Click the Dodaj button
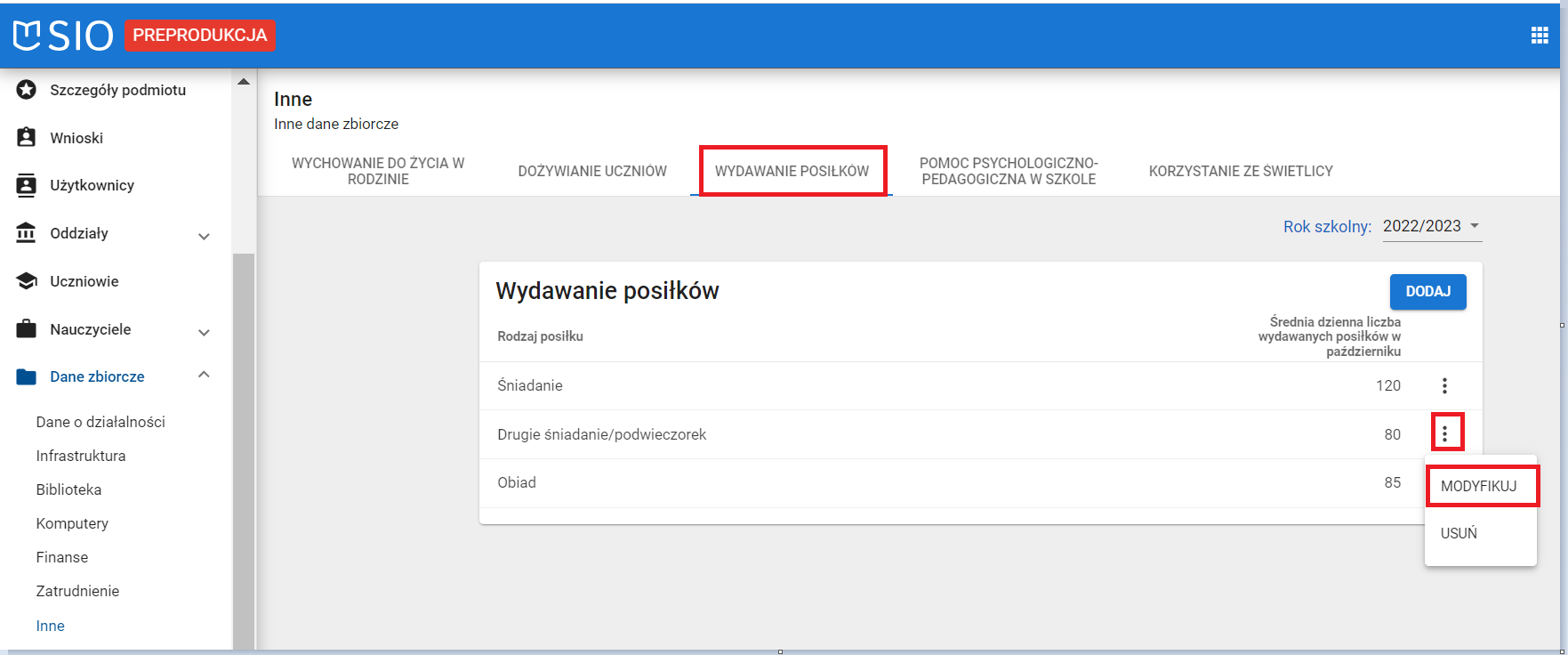 [1427, 291]
